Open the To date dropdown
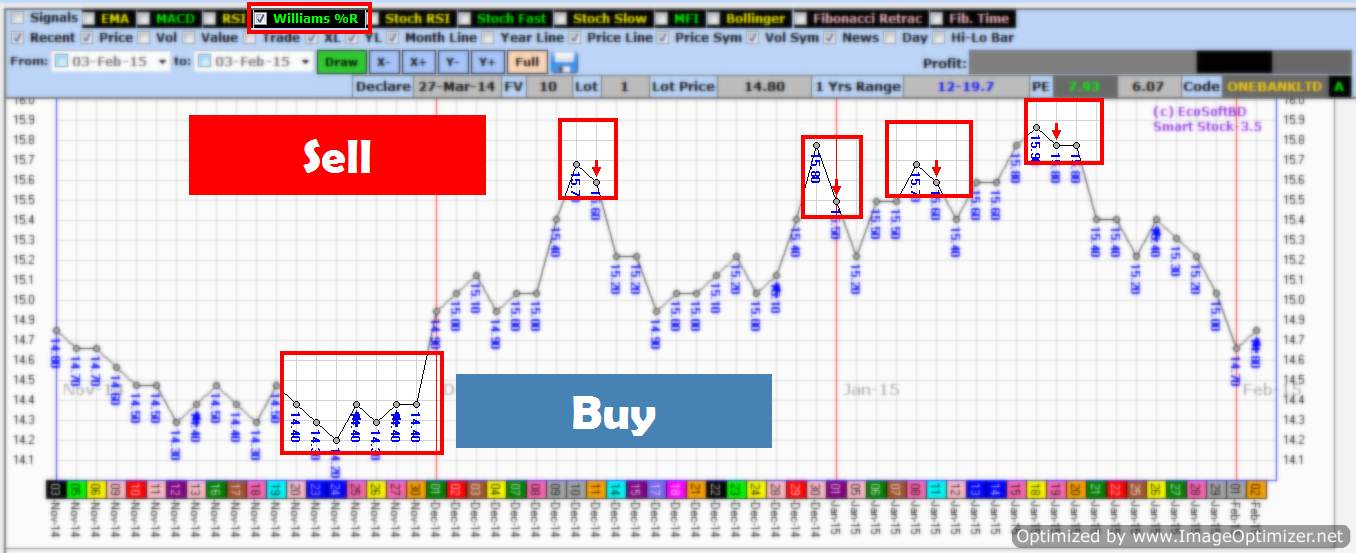1356x553 pixels. tap(304, 62)
